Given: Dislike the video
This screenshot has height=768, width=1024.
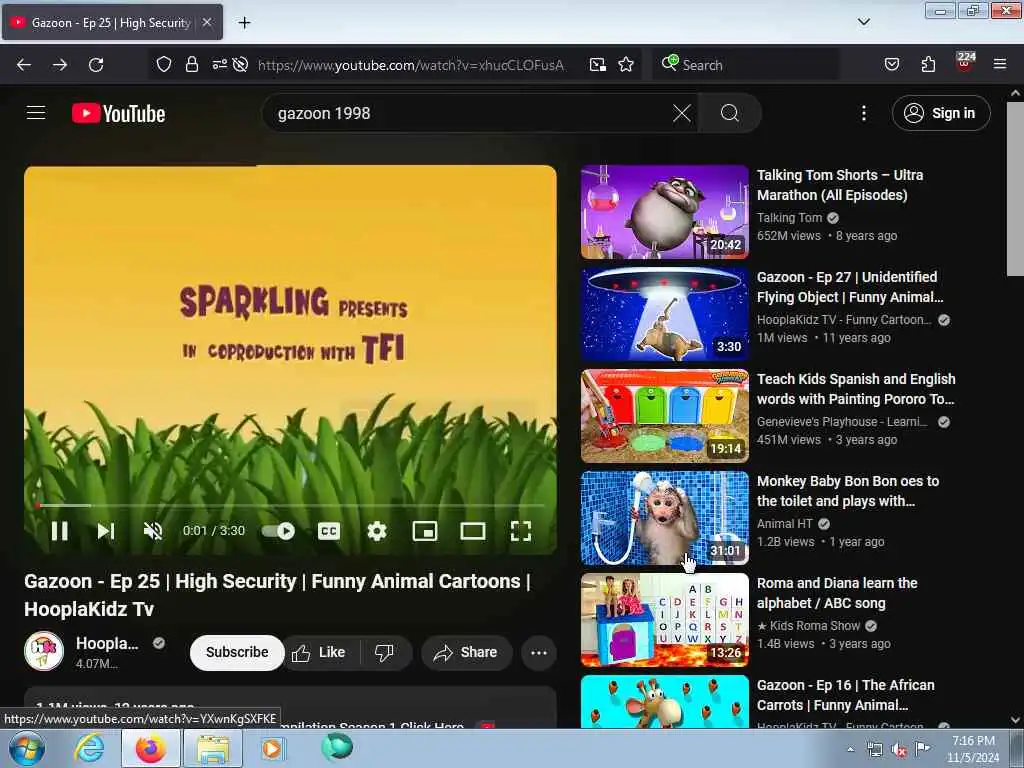Looking at the screenshot, I should [385, 652].
